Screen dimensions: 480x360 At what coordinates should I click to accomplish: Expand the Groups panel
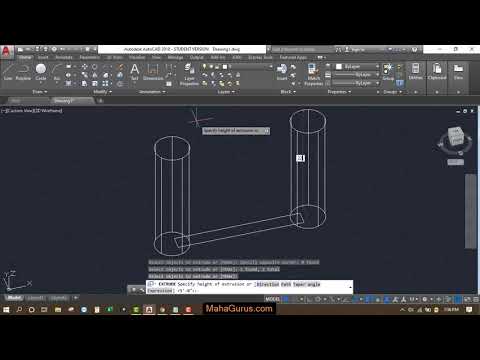coord(392,92)
